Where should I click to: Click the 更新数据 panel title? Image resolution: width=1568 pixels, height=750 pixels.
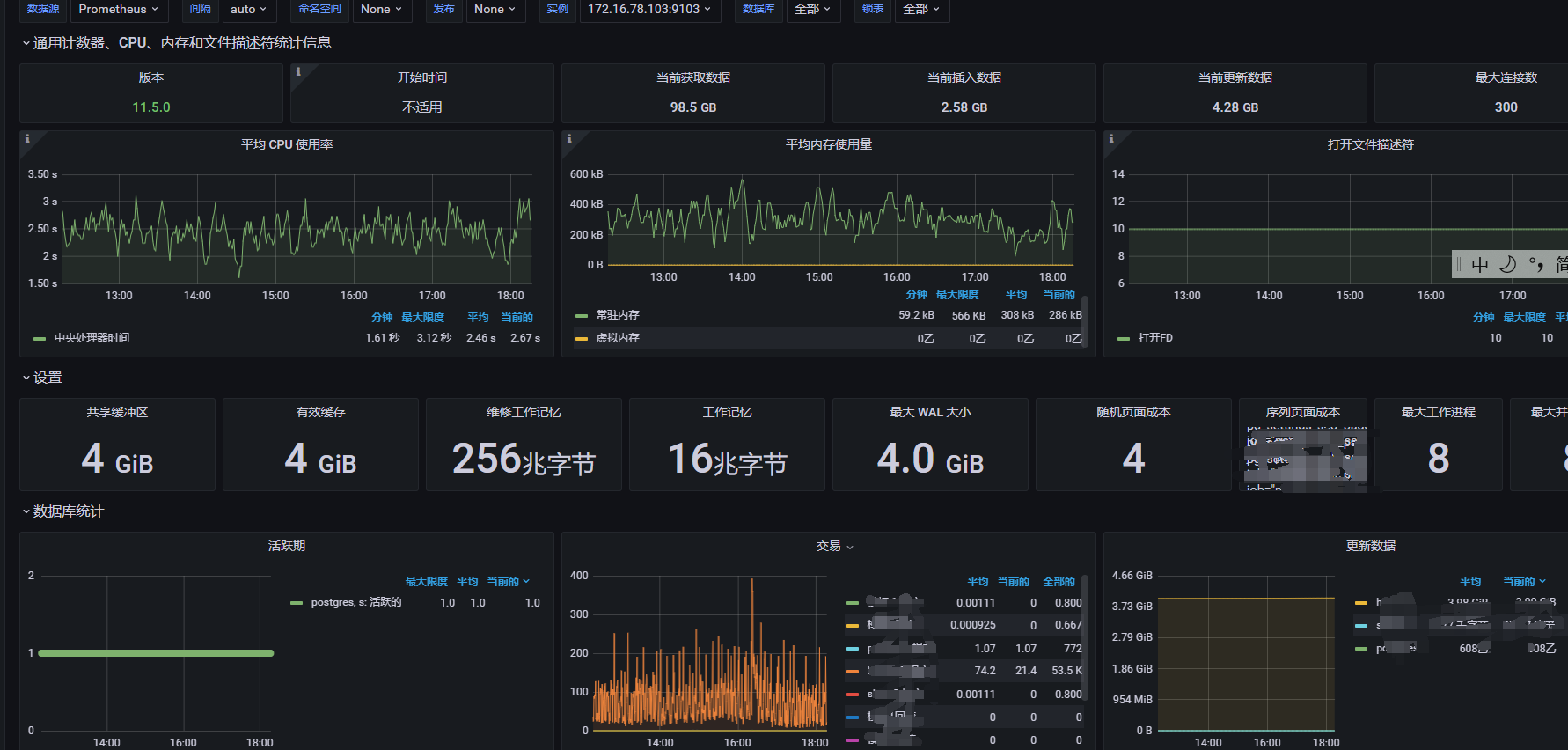1371,546
